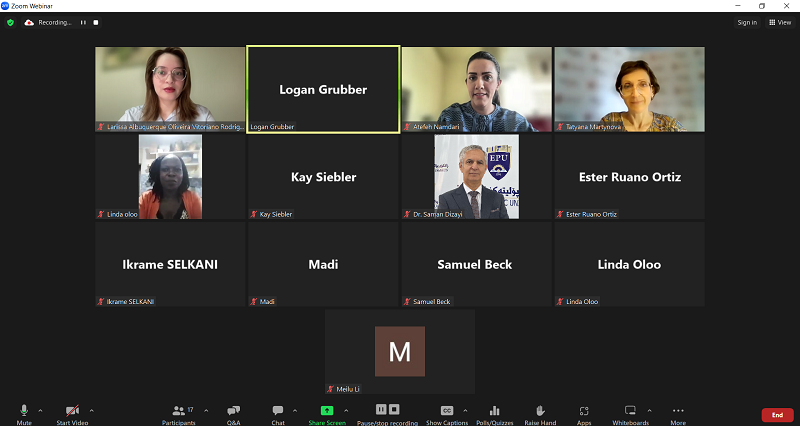Open the Chat panel
Screen dimensions: 800x426
coord(278,411)
